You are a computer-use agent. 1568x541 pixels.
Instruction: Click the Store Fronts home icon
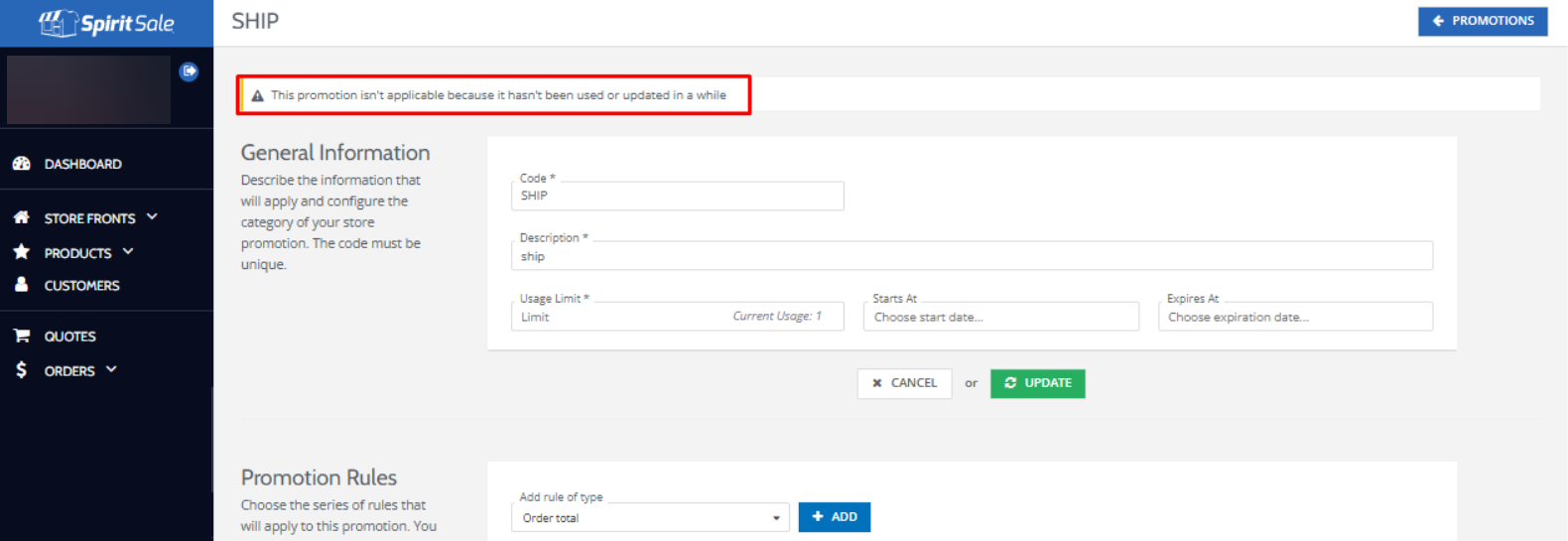tap(22, 217)
